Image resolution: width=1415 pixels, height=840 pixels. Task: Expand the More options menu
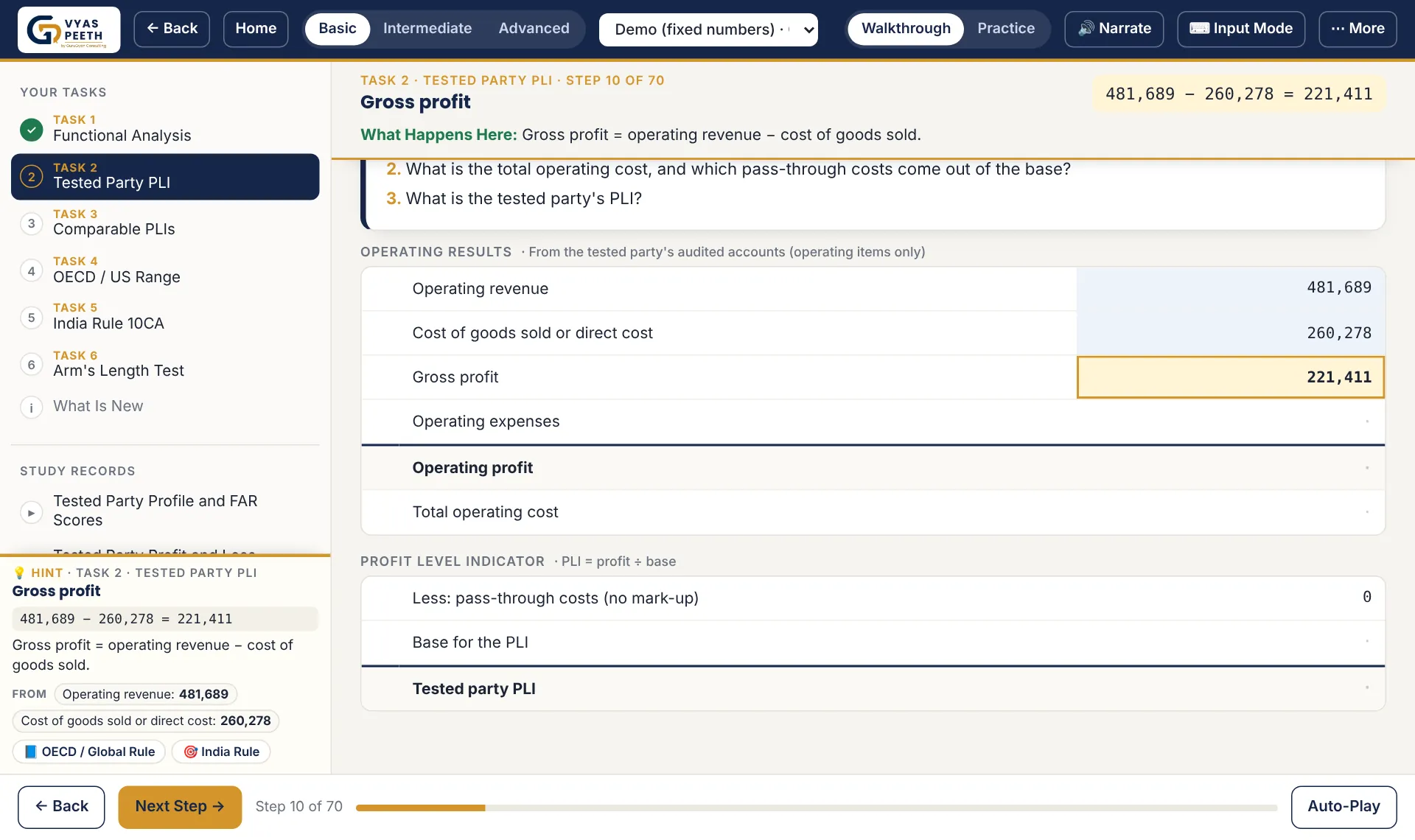tap(1358, 29)
